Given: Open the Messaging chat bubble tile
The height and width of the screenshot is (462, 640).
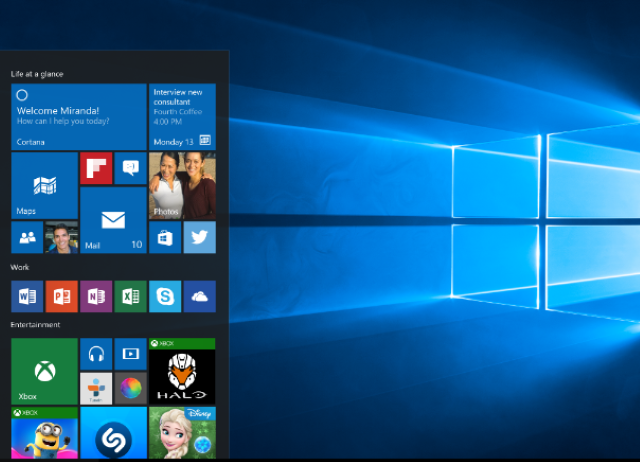Looking at the screenshot, I should click(x=131, y=168).
